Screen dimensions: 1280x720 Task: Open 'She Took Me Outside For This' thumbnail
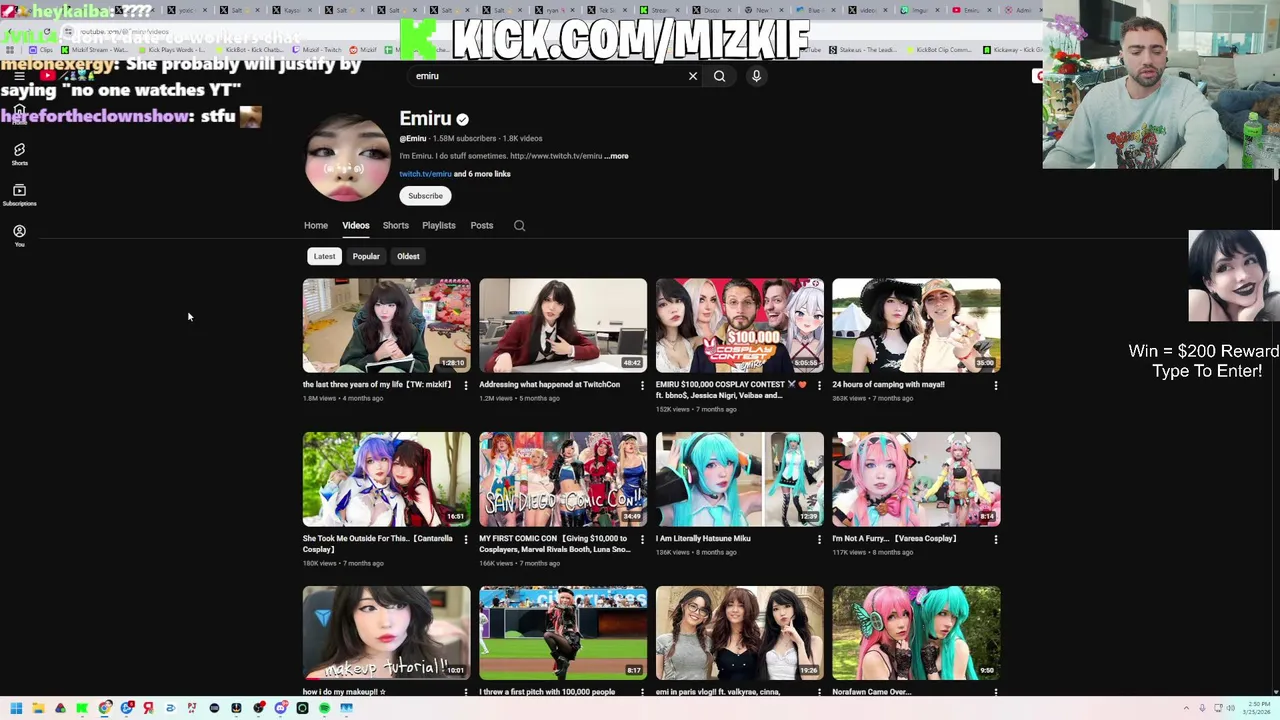pyautogui.click(x=387, y=479)
